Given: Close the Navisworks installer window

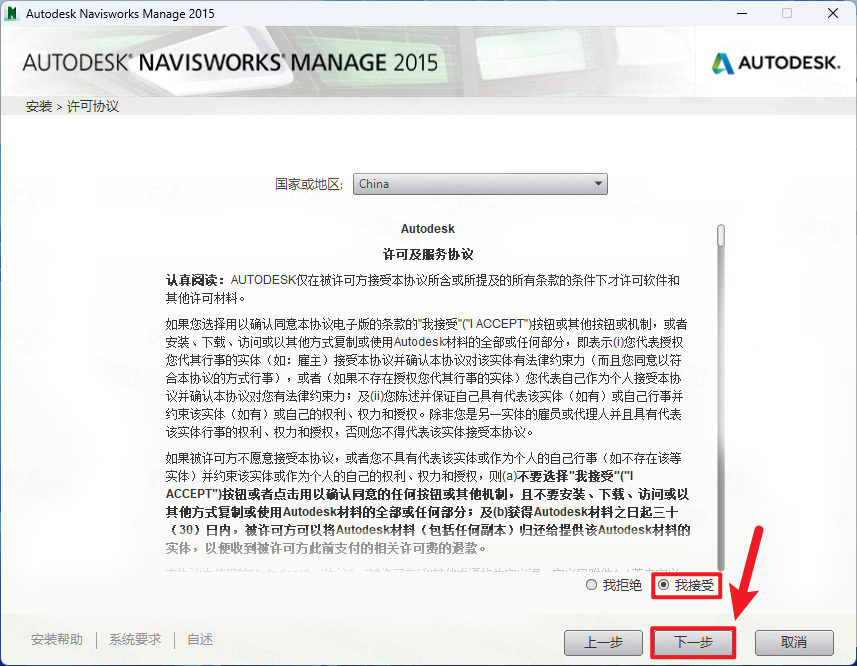Looking at the screenshot, I should [x=833, y=13].
